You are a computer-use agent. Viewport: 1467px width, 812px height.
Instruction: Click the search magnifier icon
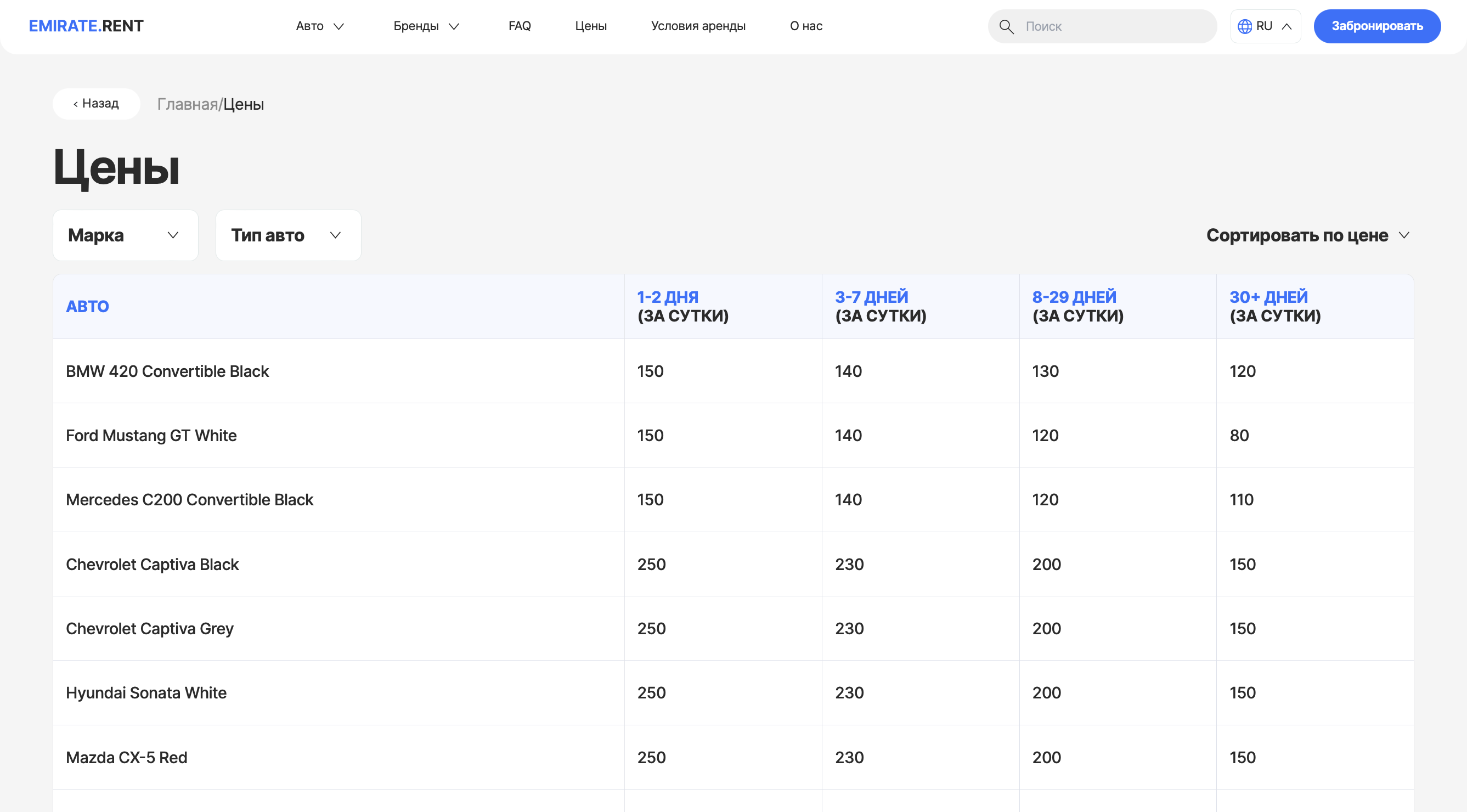coord(1006,27)
